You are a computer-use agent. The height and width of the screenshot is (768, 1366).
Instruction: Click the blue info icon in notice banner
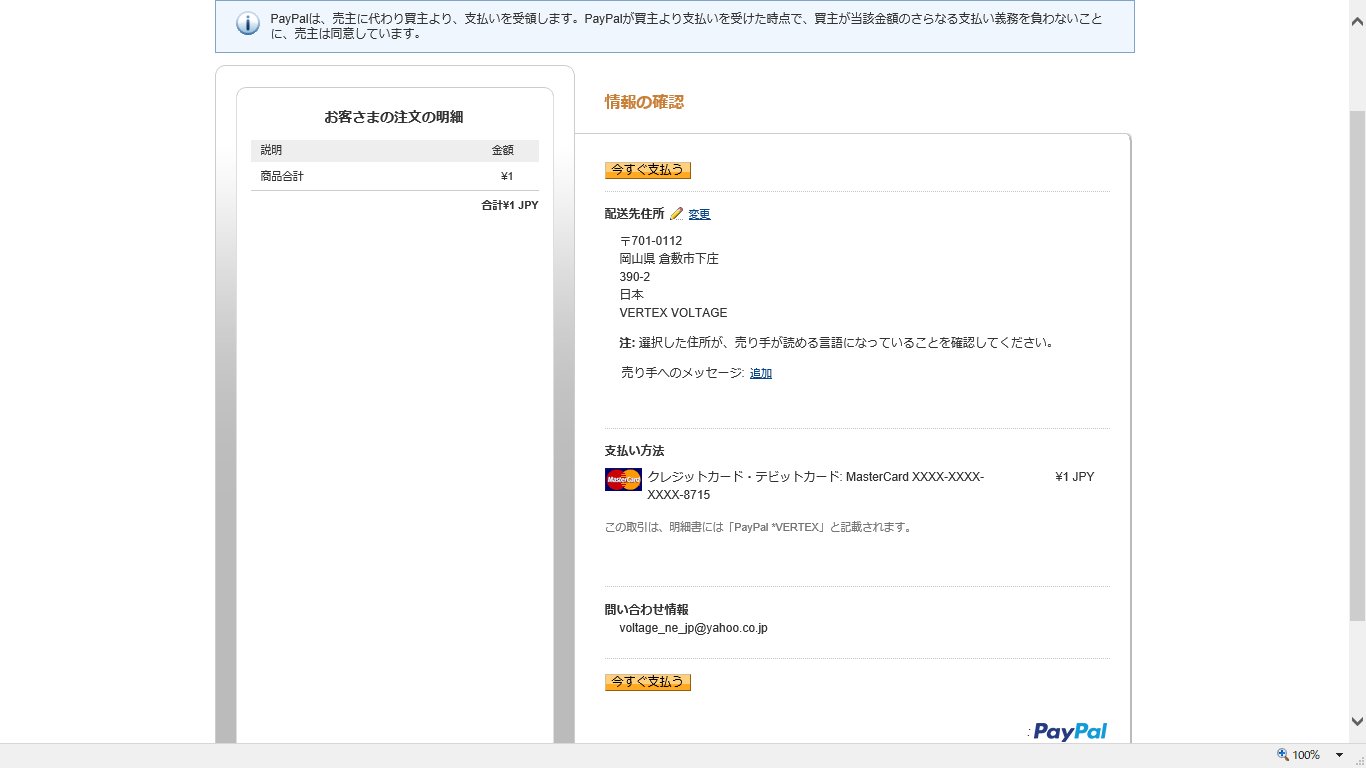[x=248, y=24]
